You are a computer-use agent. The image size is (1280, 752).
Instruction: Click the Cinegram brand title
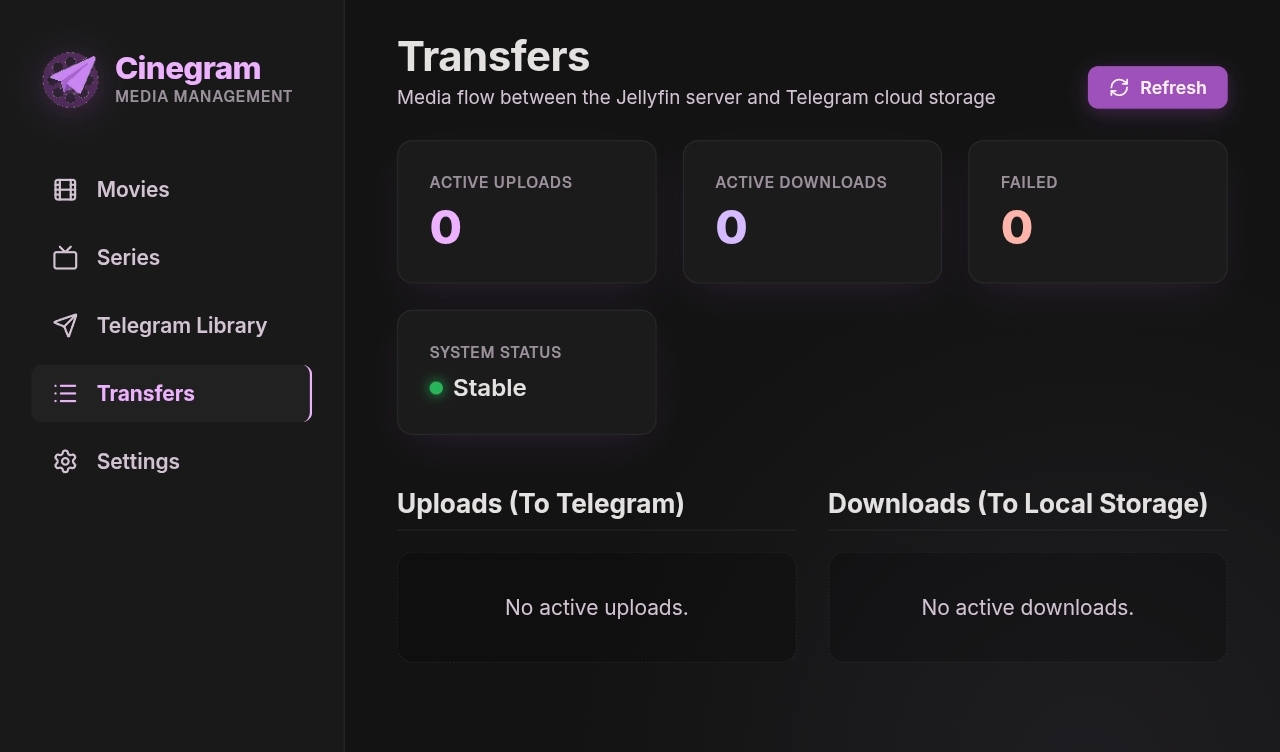click(x=188, y=68)
